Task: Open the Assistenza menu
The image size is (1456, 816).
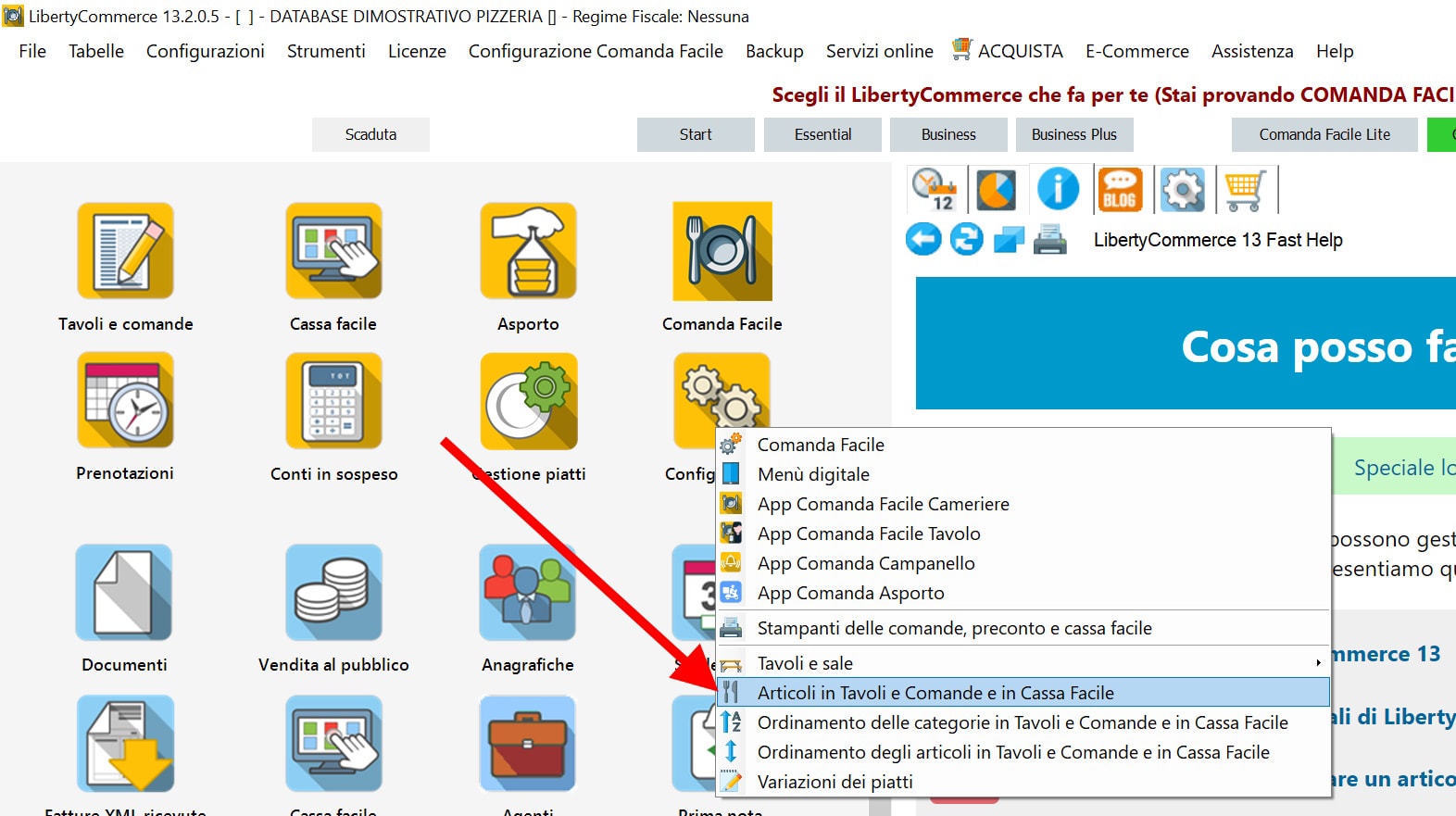Action: 1252,51
